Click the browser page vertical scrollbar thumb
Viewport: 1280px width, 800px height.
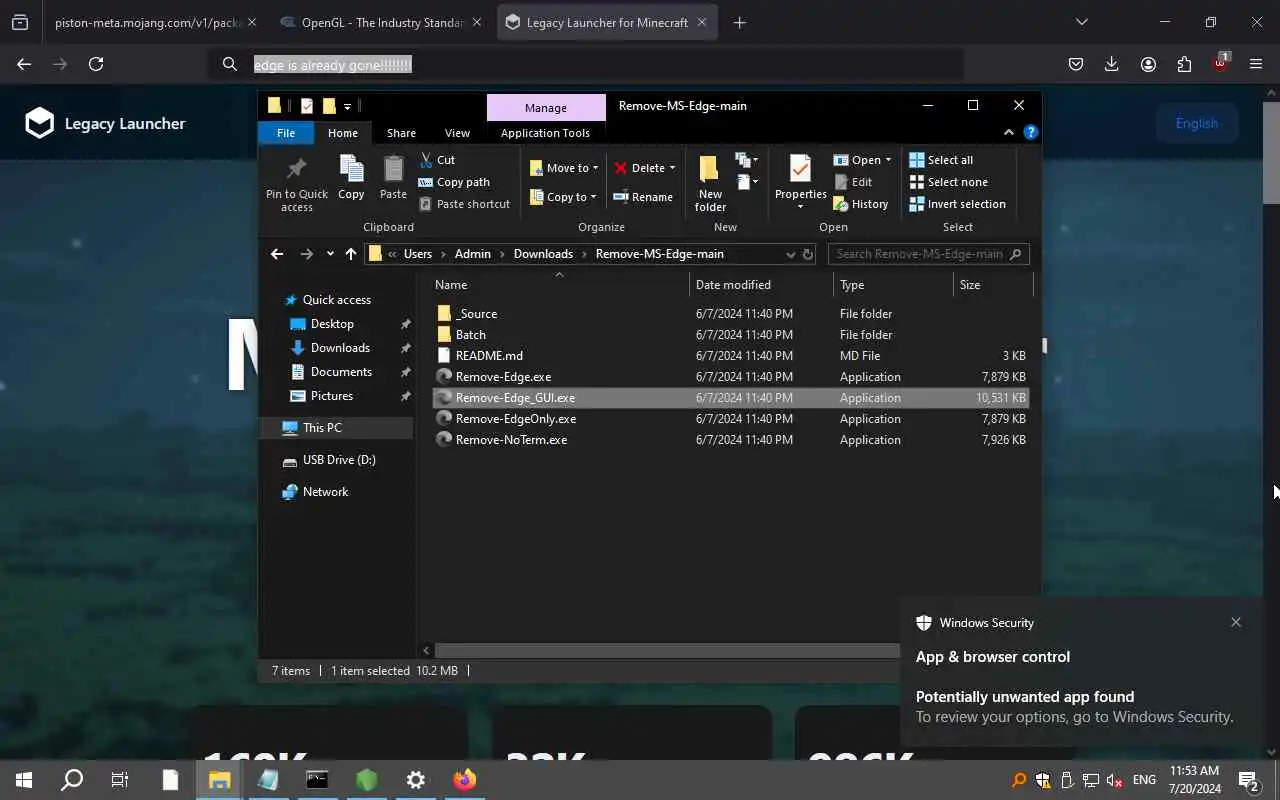click(1271, 152)
